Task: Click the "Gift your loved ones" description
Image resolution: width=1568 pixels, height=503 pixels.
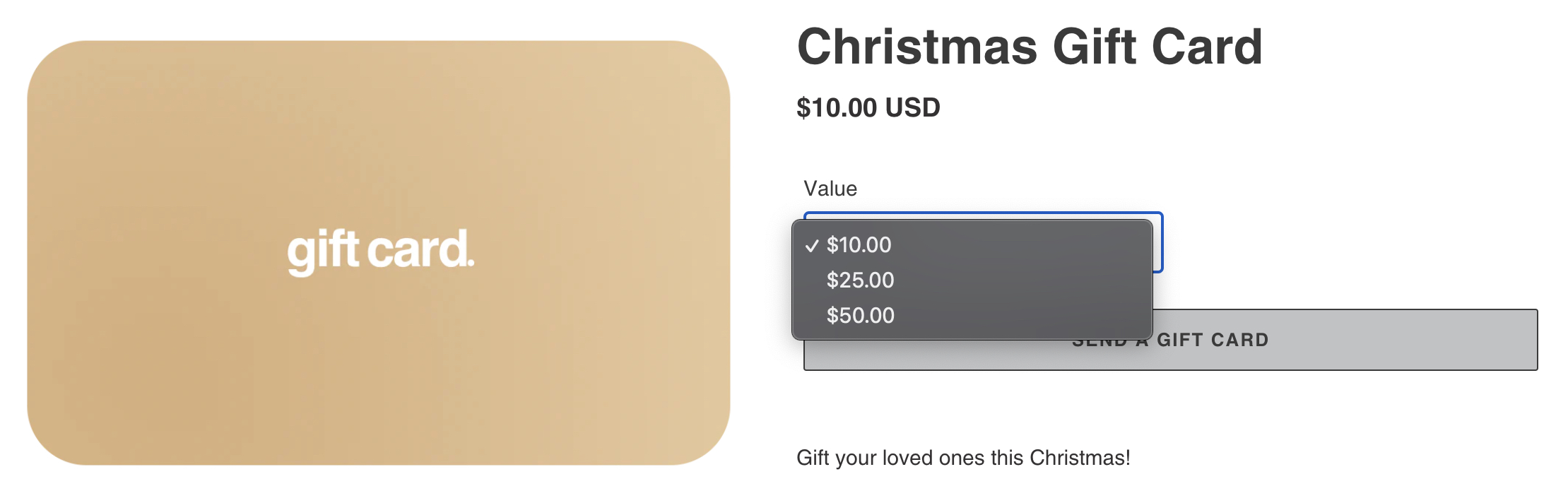Action: (962, 458)
